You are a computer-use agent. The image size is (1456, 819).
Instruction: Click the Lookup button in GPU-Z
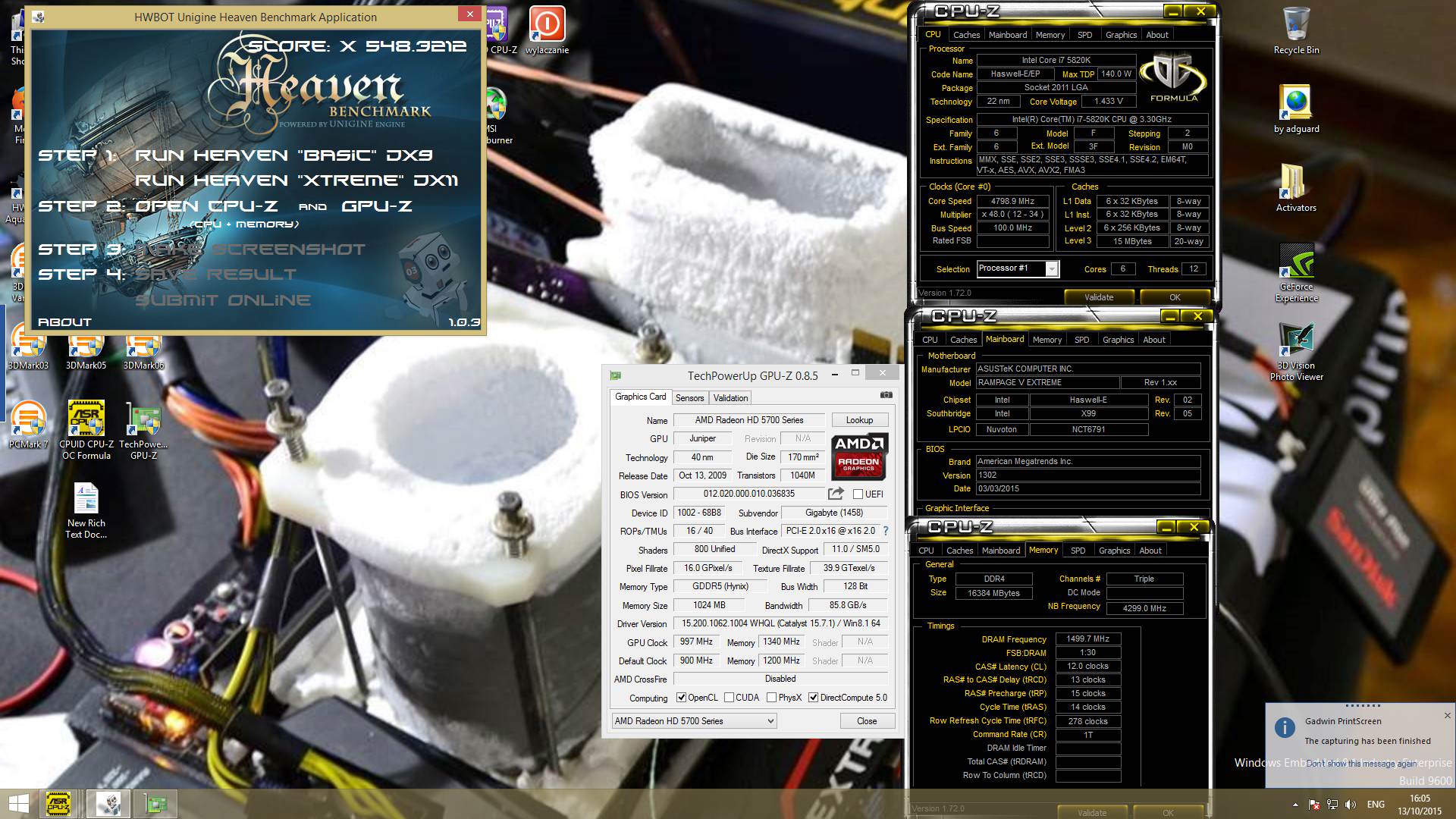(x=859, y=420)
